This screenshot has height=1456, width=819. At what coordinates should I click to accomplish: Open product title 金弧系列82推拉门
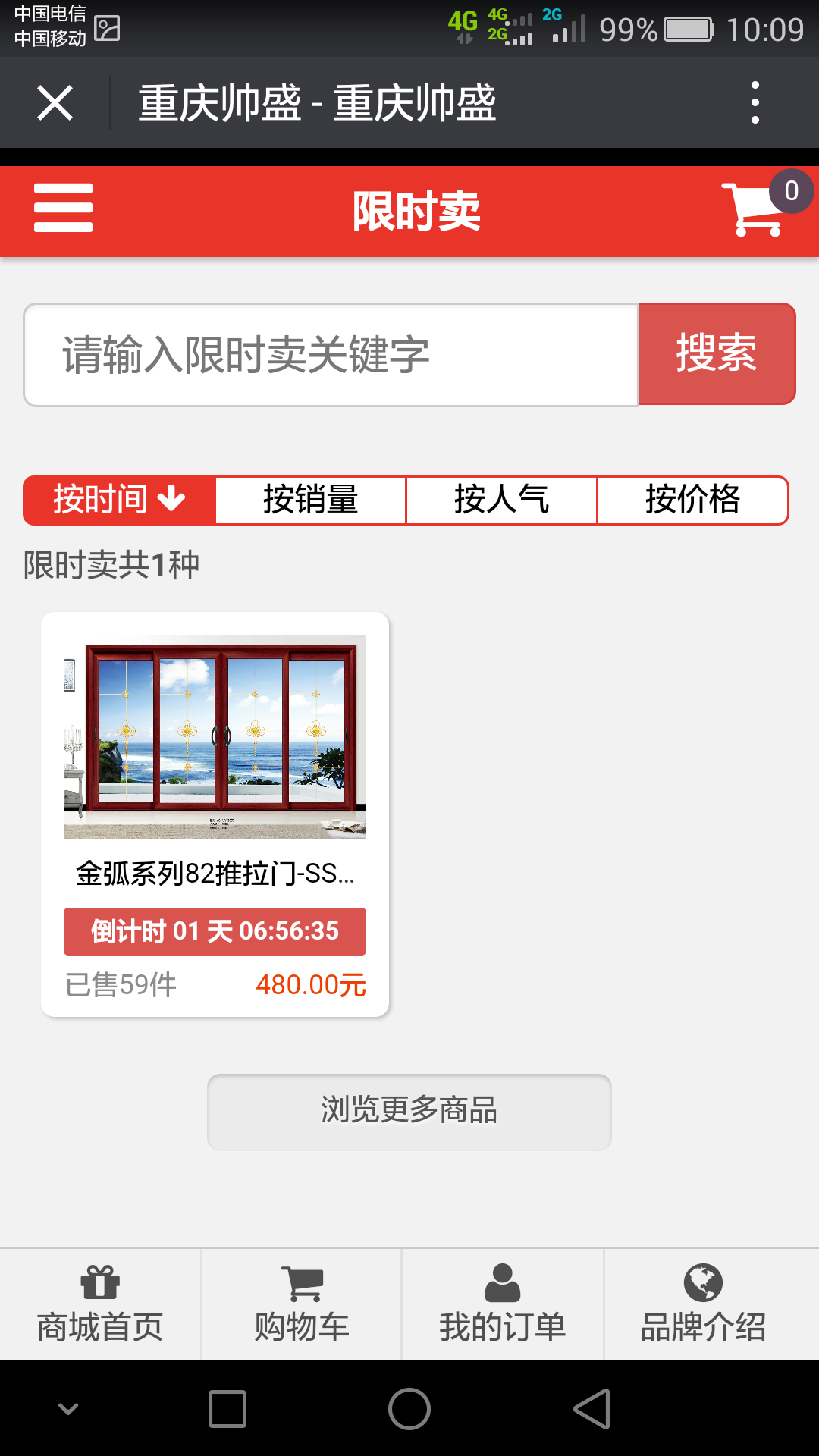(215, 874)
